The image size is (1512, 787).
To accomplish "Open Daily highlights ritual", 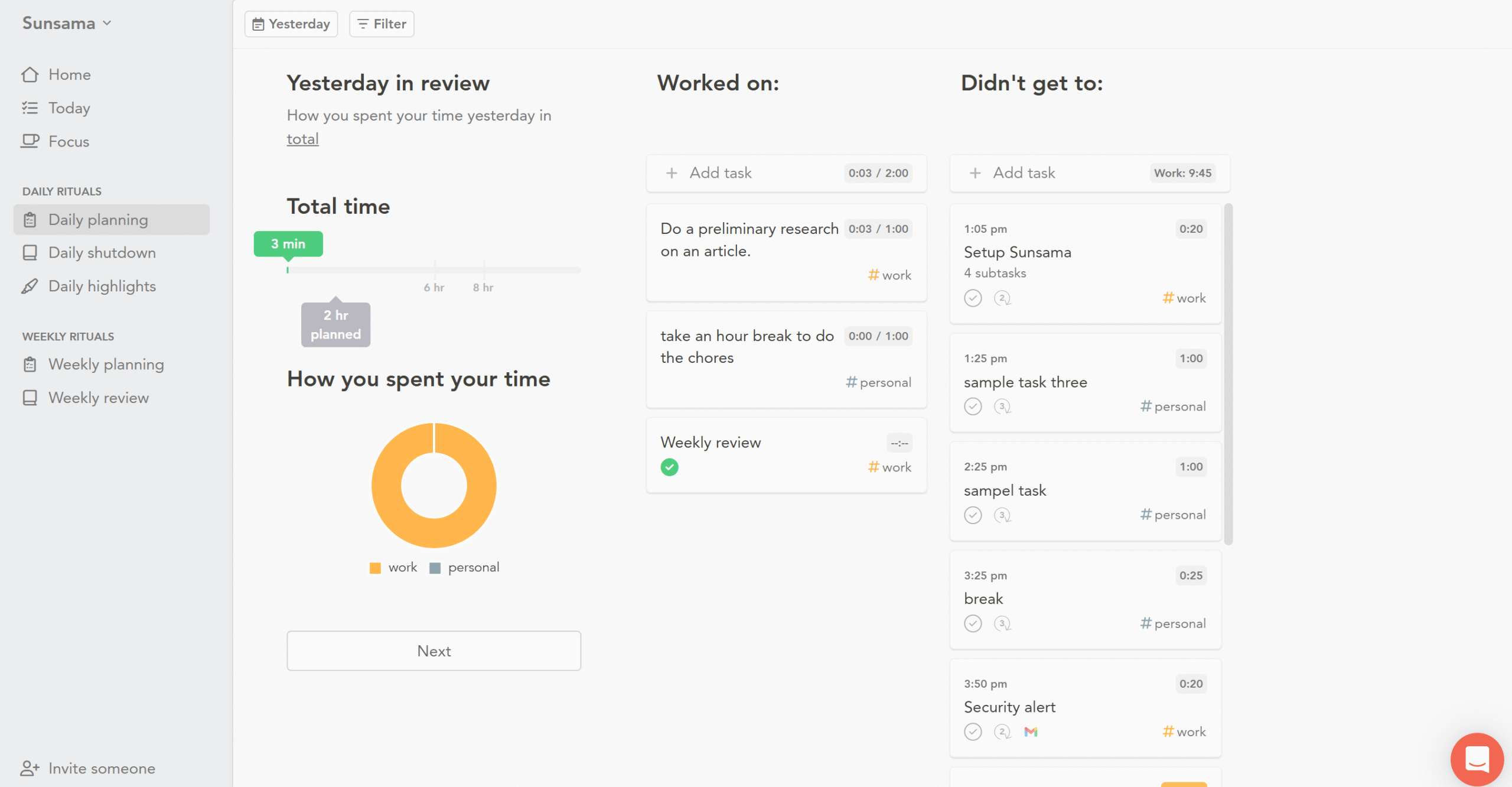I will point(102,286).
